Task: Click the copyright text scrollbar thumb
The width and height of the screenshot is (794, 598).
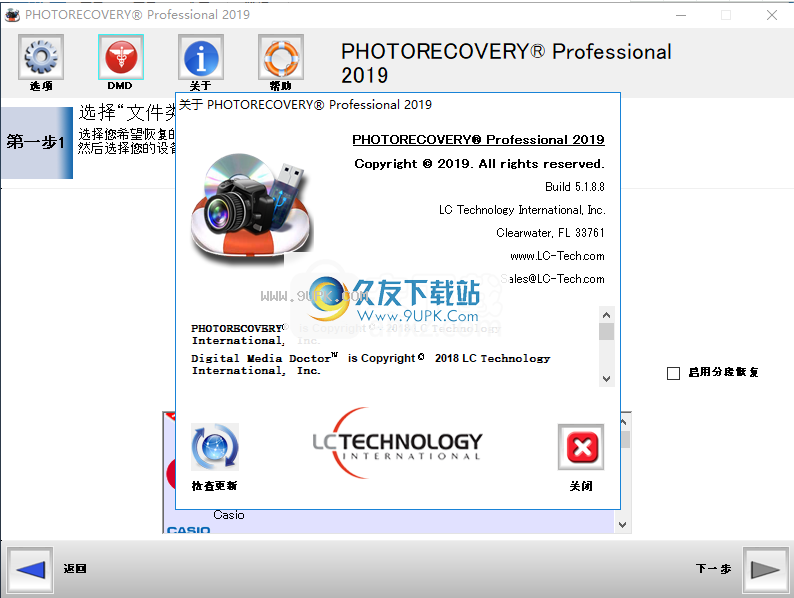Action: (606, 332)
